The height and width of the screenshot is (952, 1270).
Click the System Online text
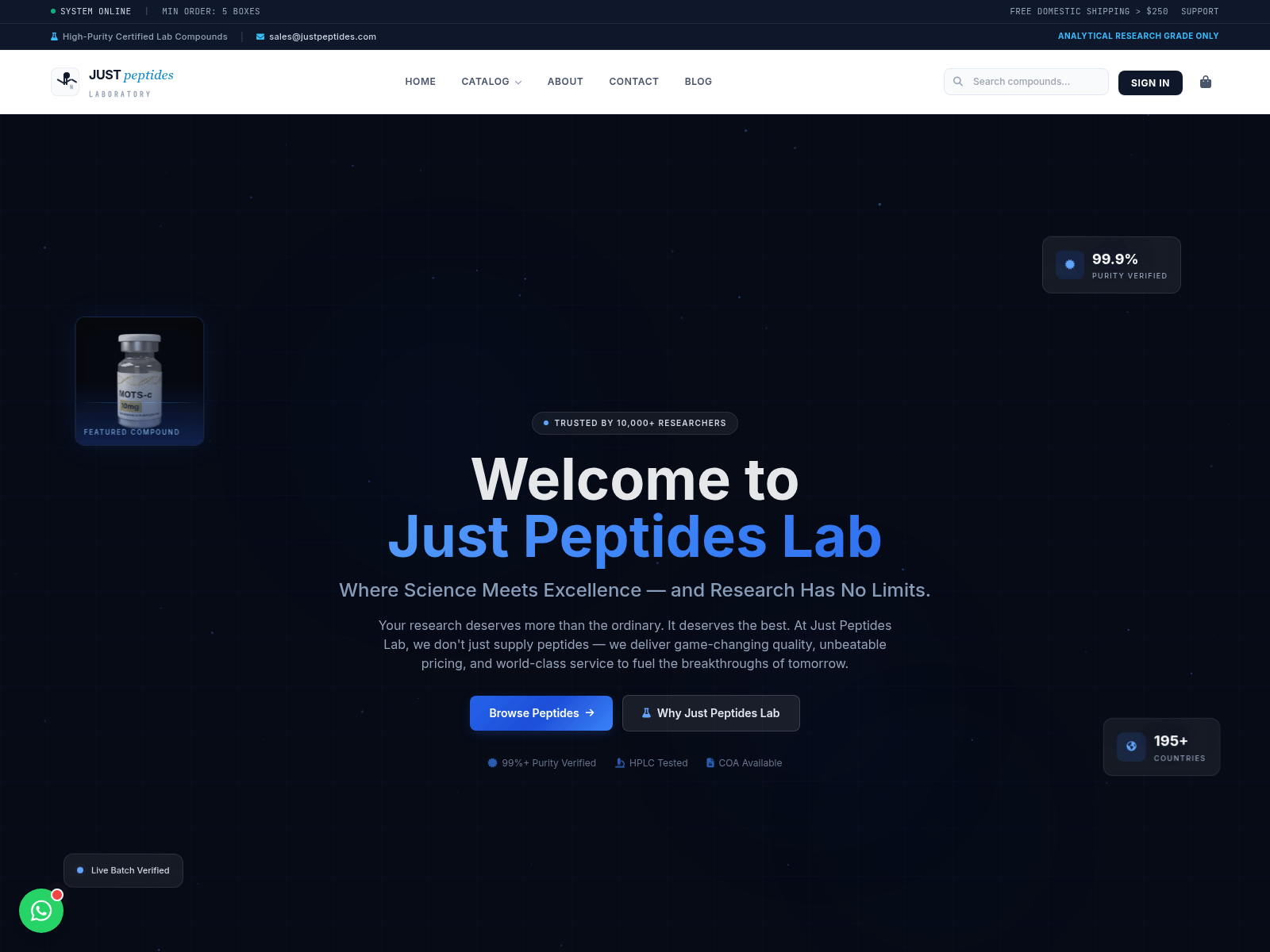click(x=96, y=11)
